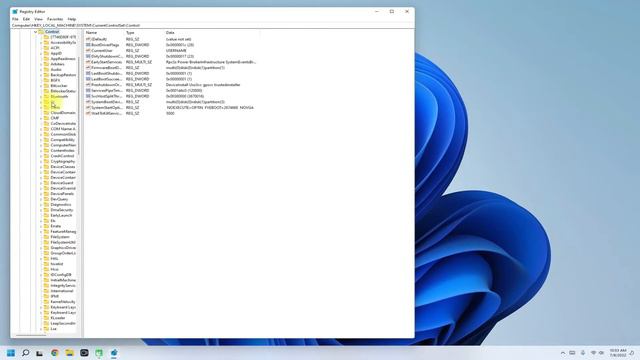Select the DmaSecurity tree key
Viewport: 640px width, 360px height.
(x=62, y=210)
